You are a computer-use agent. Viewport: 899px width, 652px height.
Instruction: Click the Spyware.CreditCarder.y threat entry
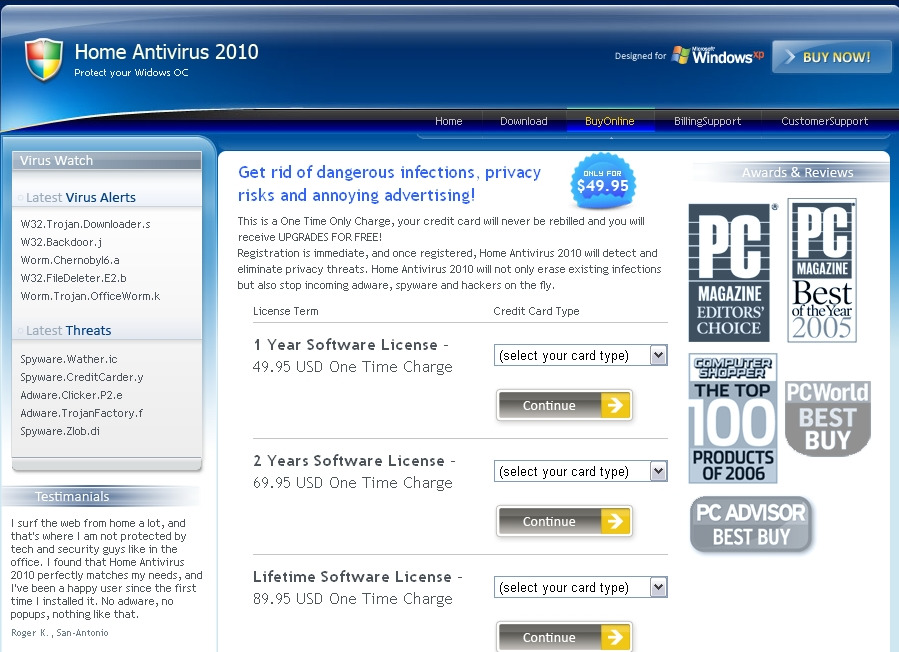click(81, 377)
